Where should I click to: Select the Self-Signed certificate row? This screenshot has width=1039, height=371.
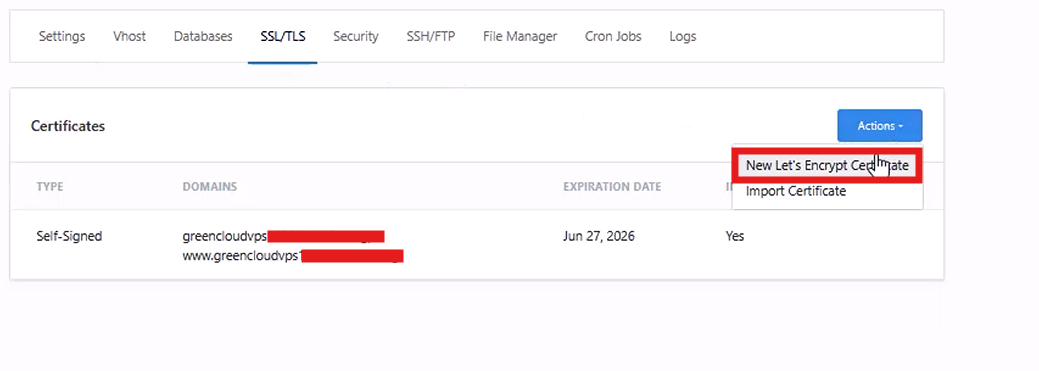pyautogui.click(x=476, y=245)
